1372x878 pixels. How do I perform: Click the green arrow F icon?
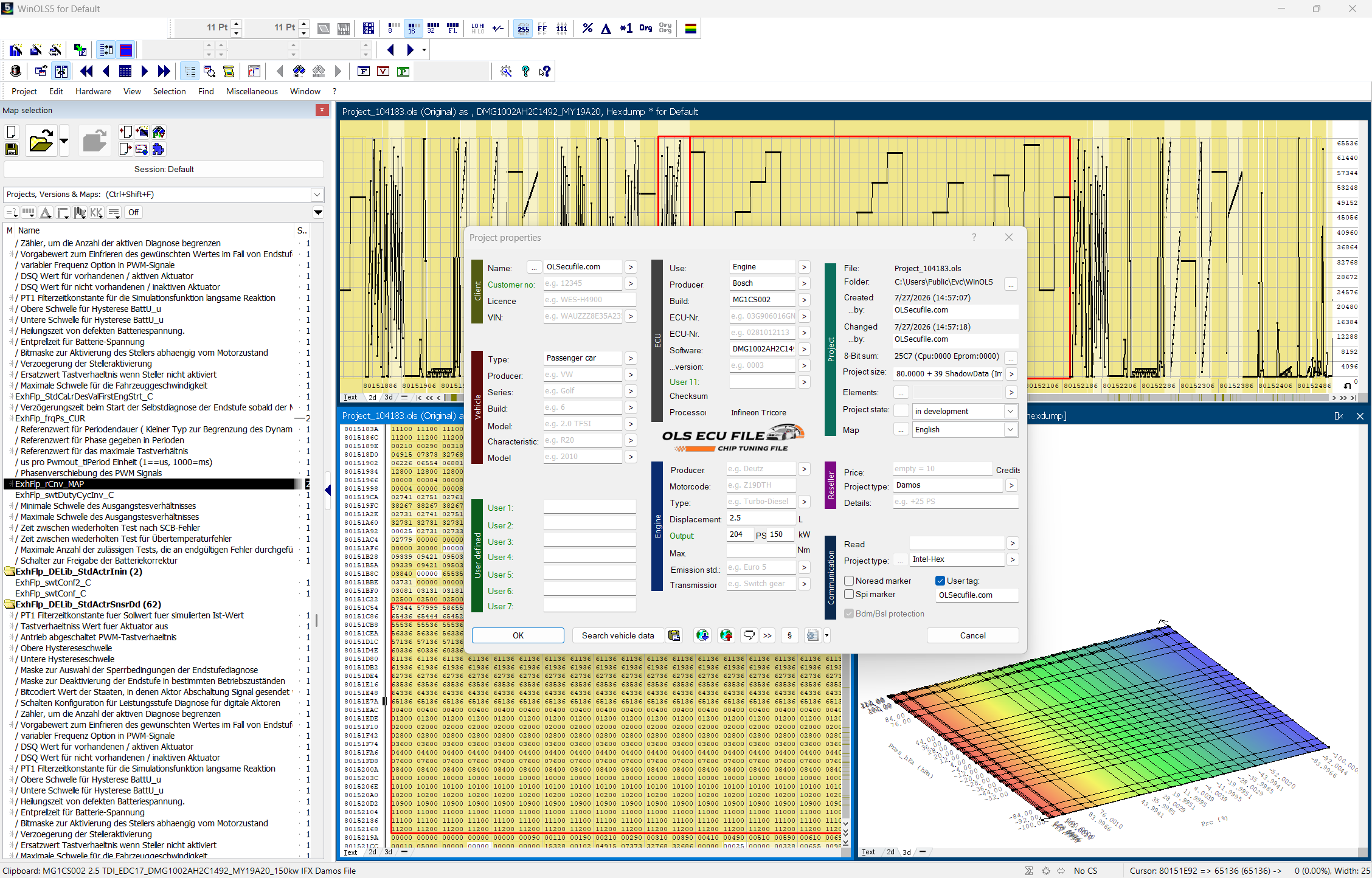[x=80, y=50]
